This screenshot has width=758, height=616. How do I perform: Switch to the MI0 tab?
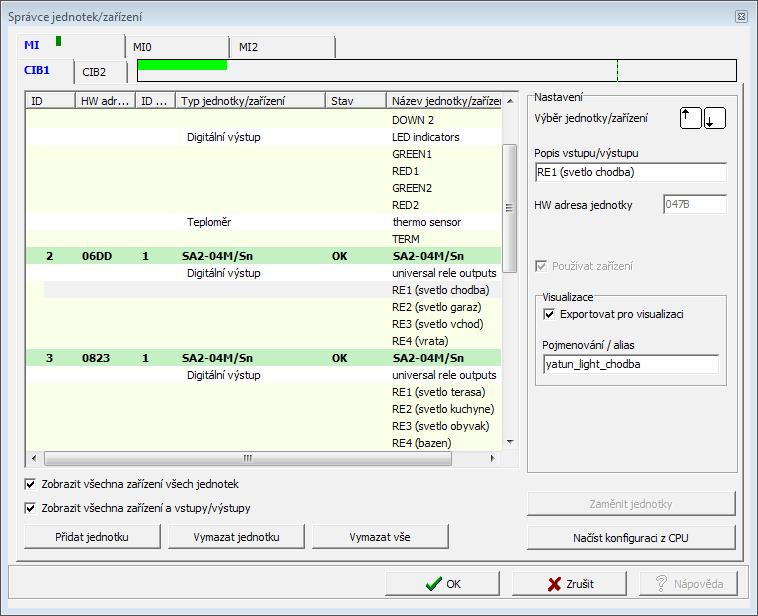[x=177, y=47]
